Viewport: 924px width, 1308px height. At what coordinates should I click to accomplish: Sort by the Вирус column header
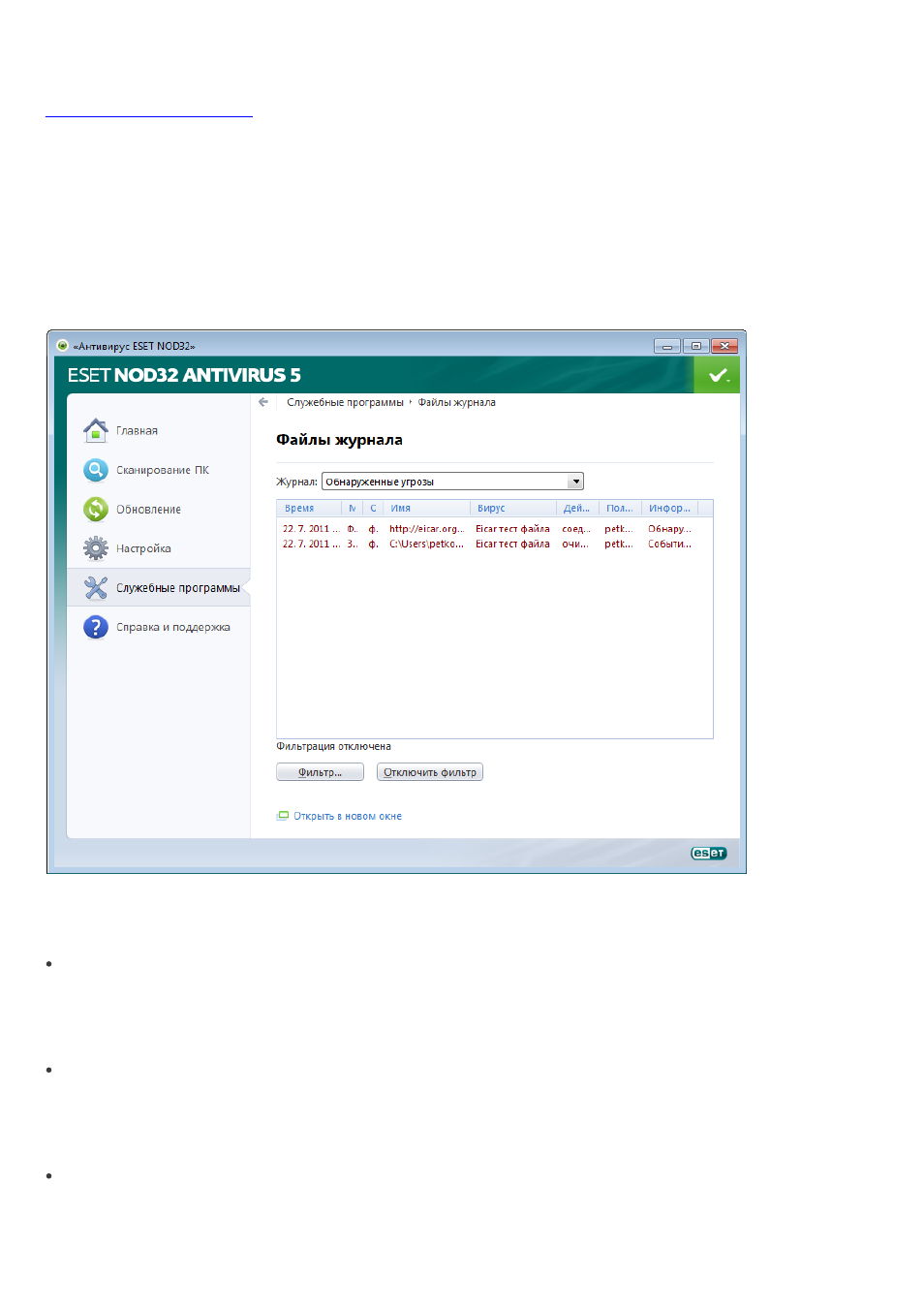point(513,508)
